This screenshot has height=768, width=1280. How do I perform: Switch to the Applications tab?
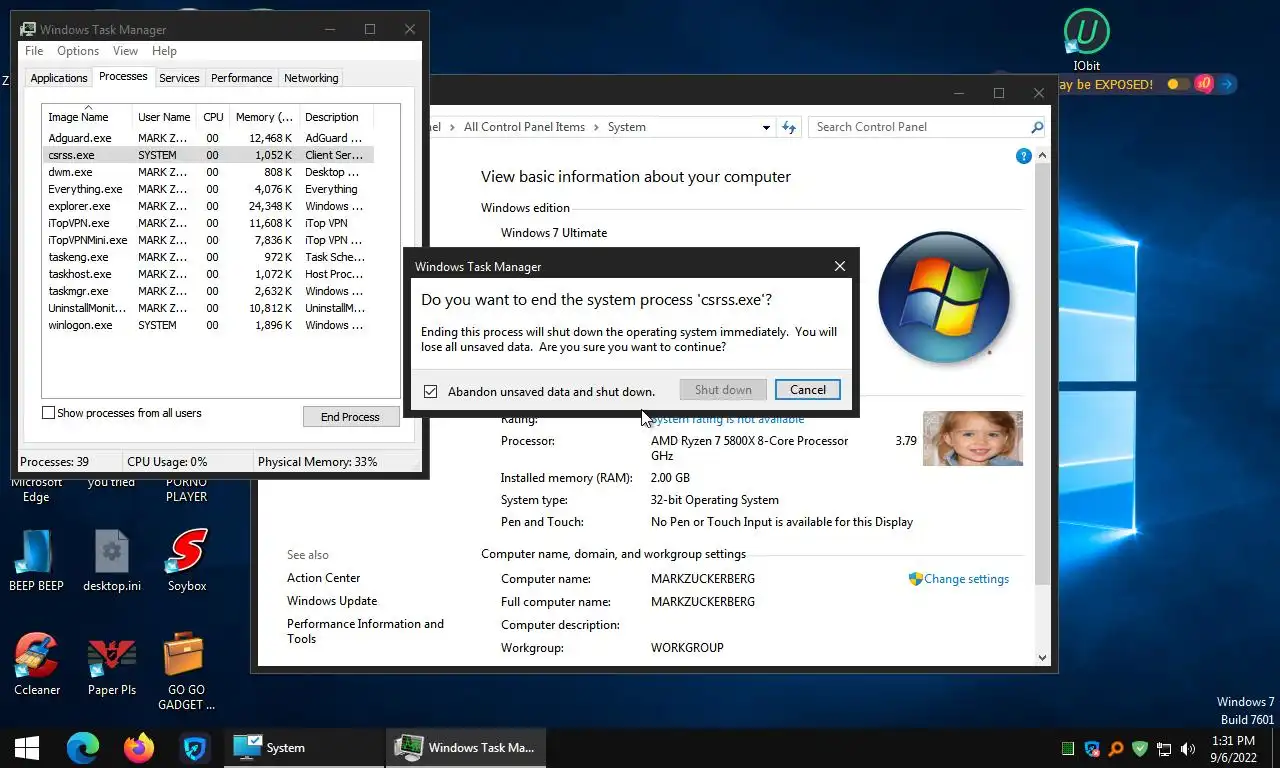(x=59, y=78)
